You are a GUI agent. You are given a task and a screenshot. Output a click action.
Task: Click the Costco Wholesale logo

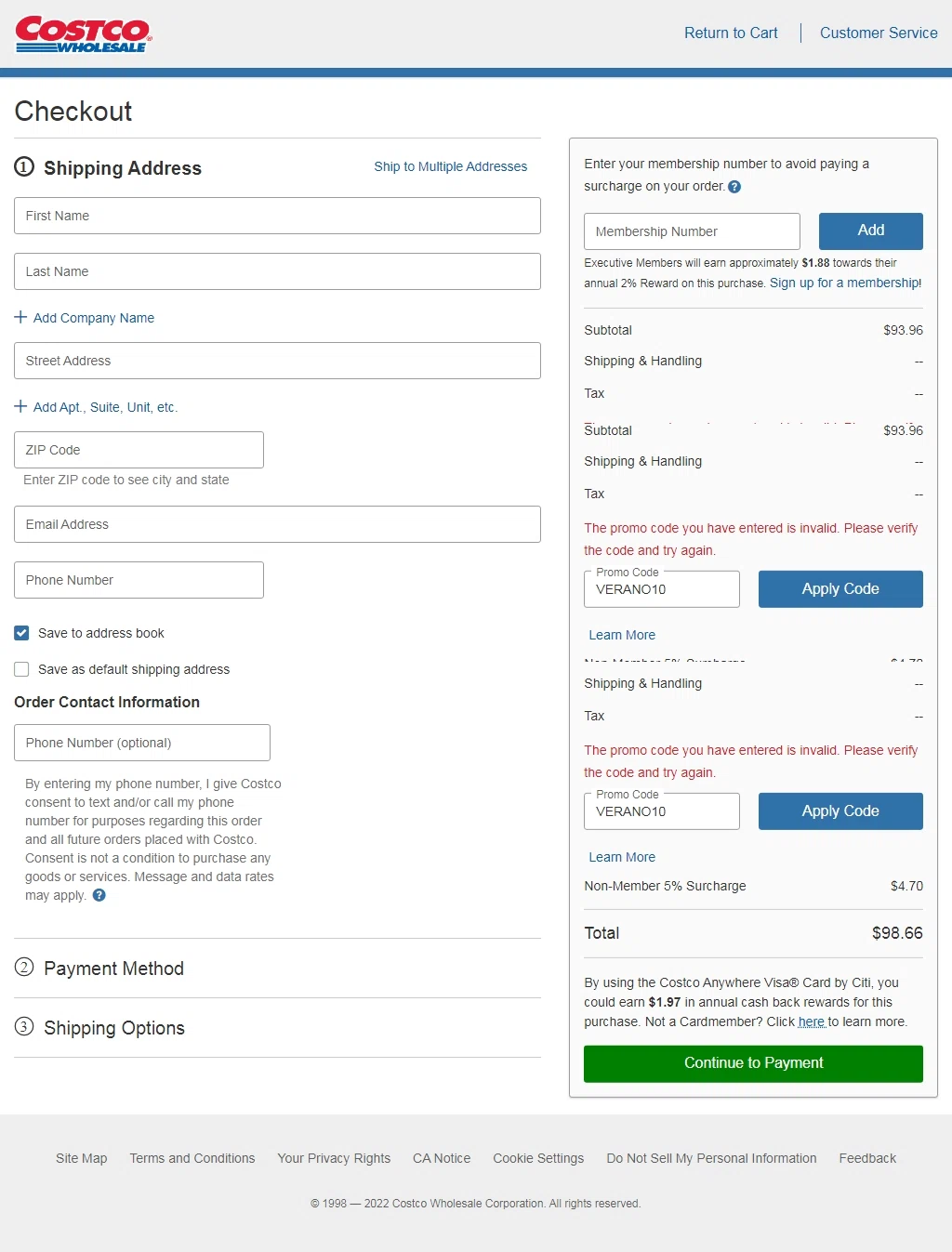pyautogui.click(x=83, y=33)
